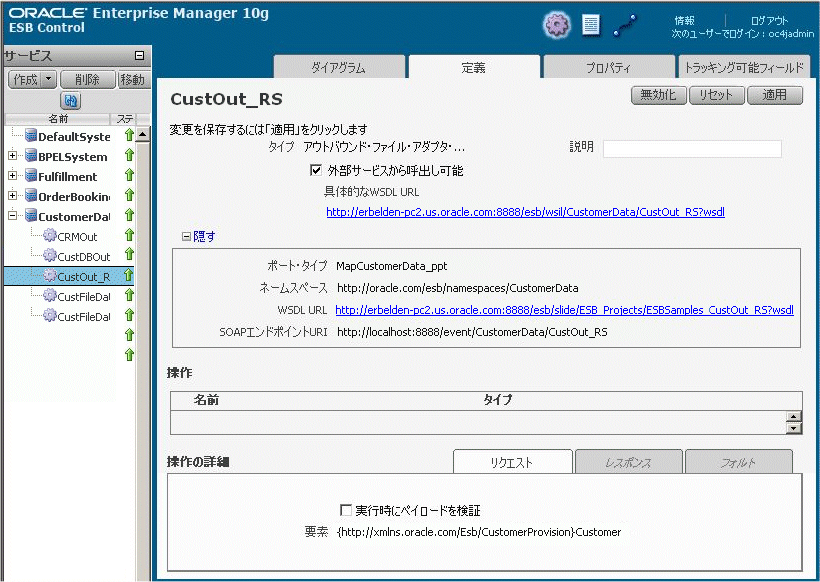This screenshot has width=820, height=582.
Task: Click the 名前 column header in operations table
Action: [x=206, y=400]
